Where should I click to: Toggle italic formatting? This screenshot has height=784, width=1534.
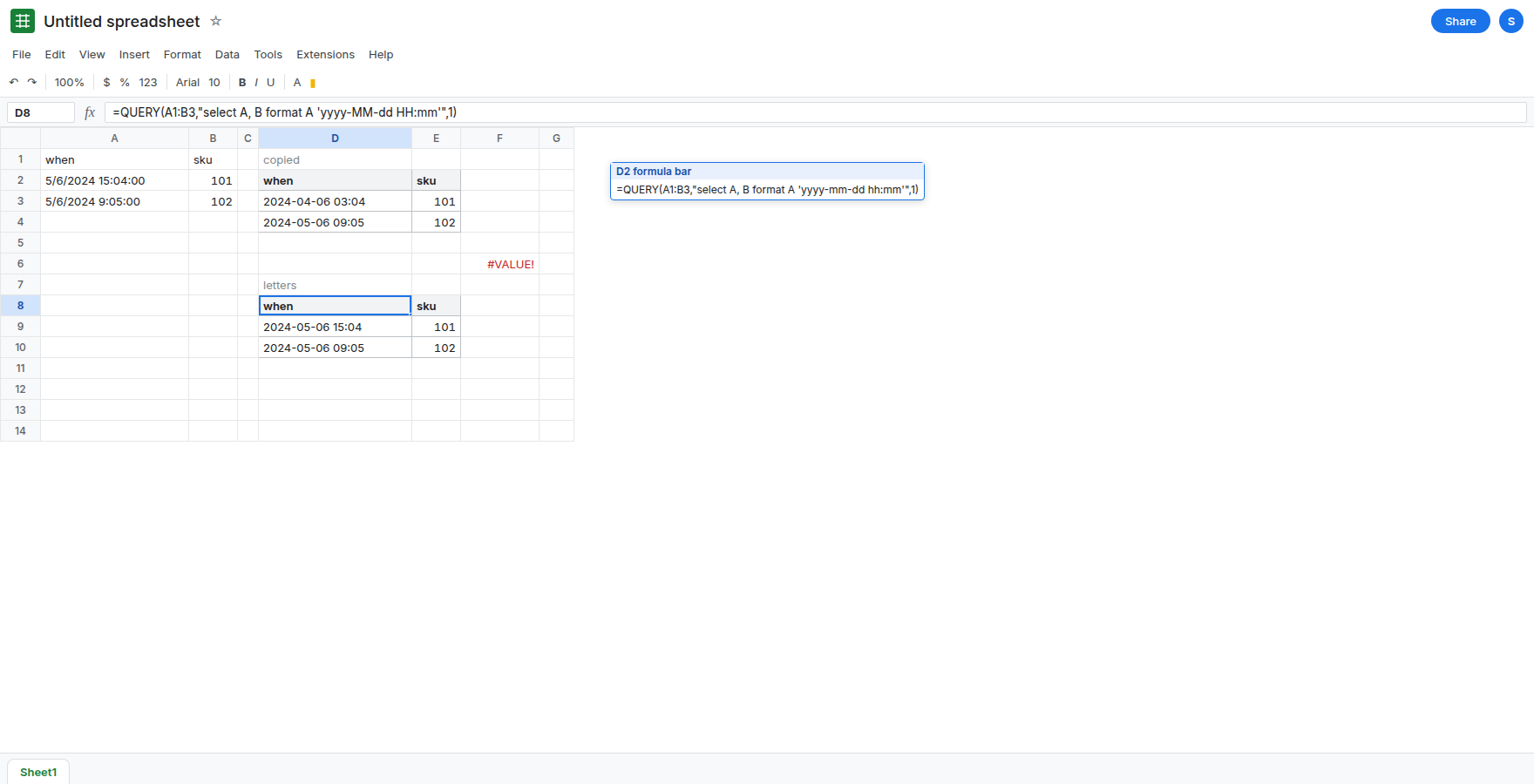[x=256, y=82]
